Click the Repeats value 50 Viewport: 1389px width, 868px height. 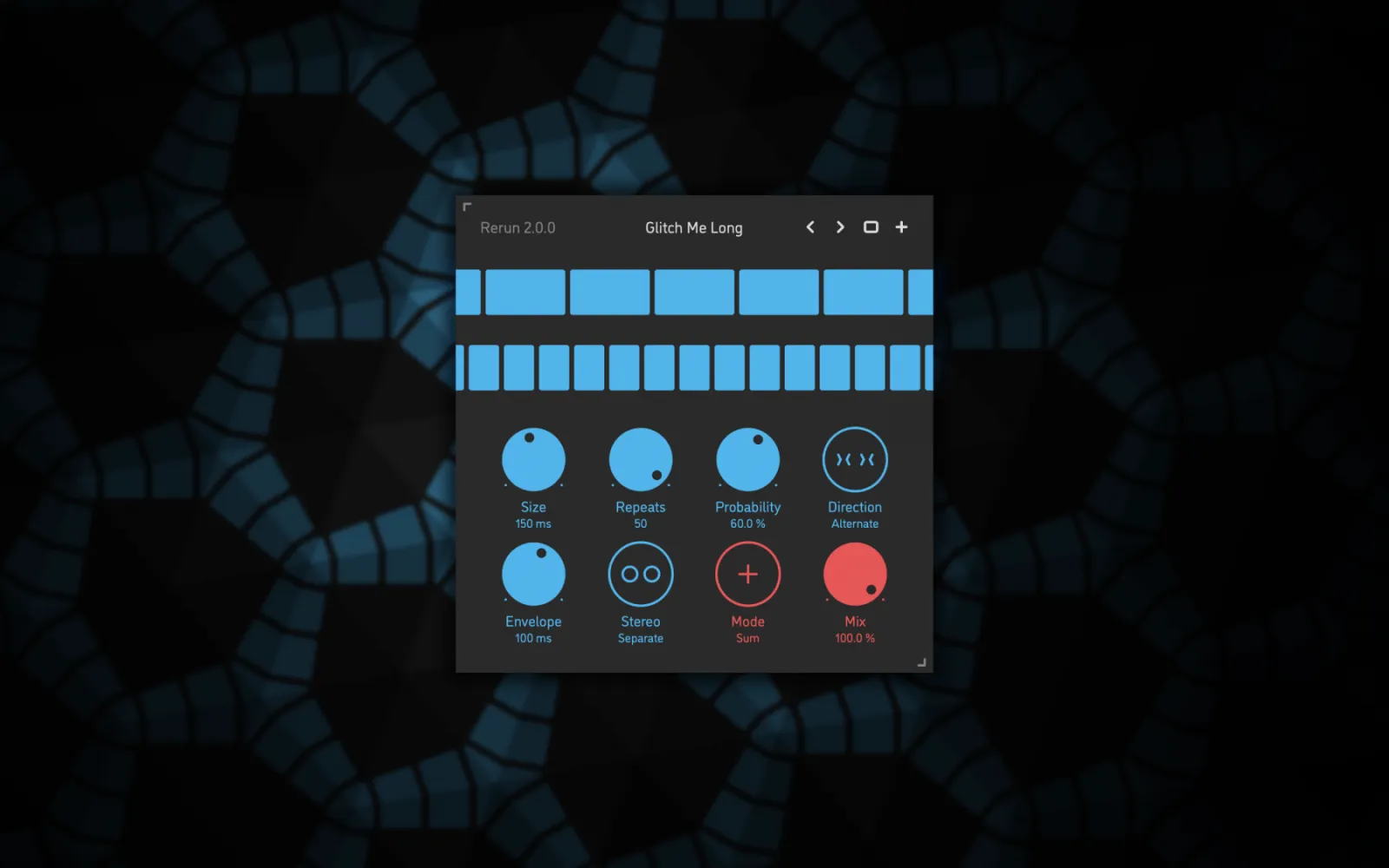[x=641, y=524]
